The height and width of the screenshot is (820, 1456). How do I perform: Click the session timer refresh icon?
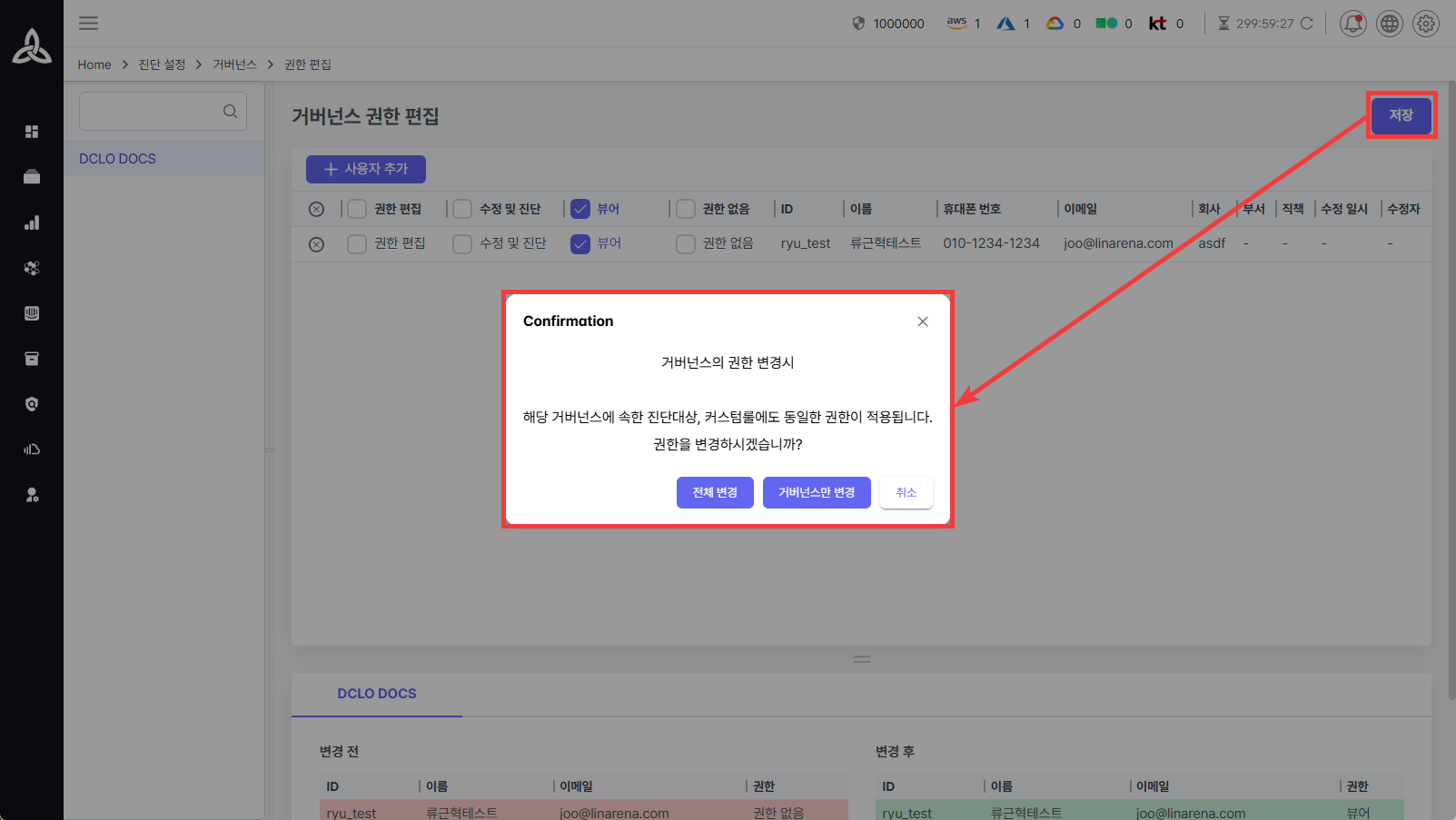[x=1306, y=24]
